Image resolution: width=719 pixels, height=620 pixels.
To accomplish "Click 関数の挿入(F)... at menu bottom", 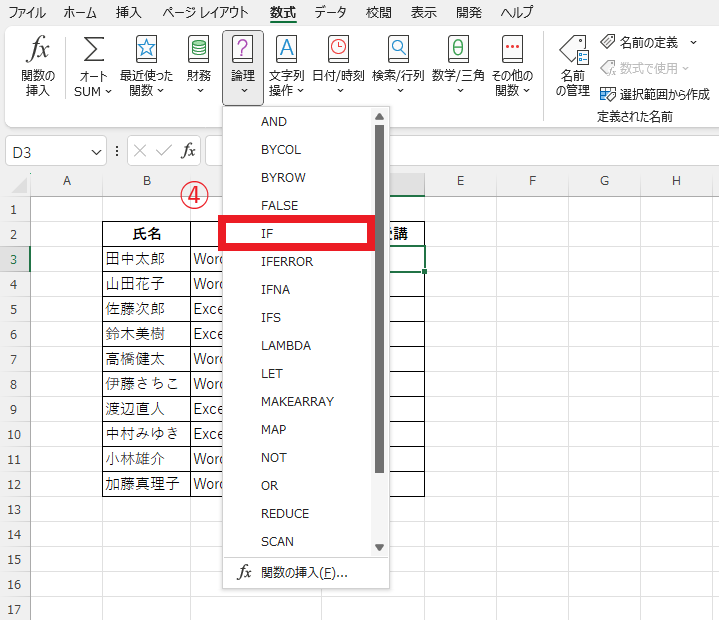I will (306, 573).
